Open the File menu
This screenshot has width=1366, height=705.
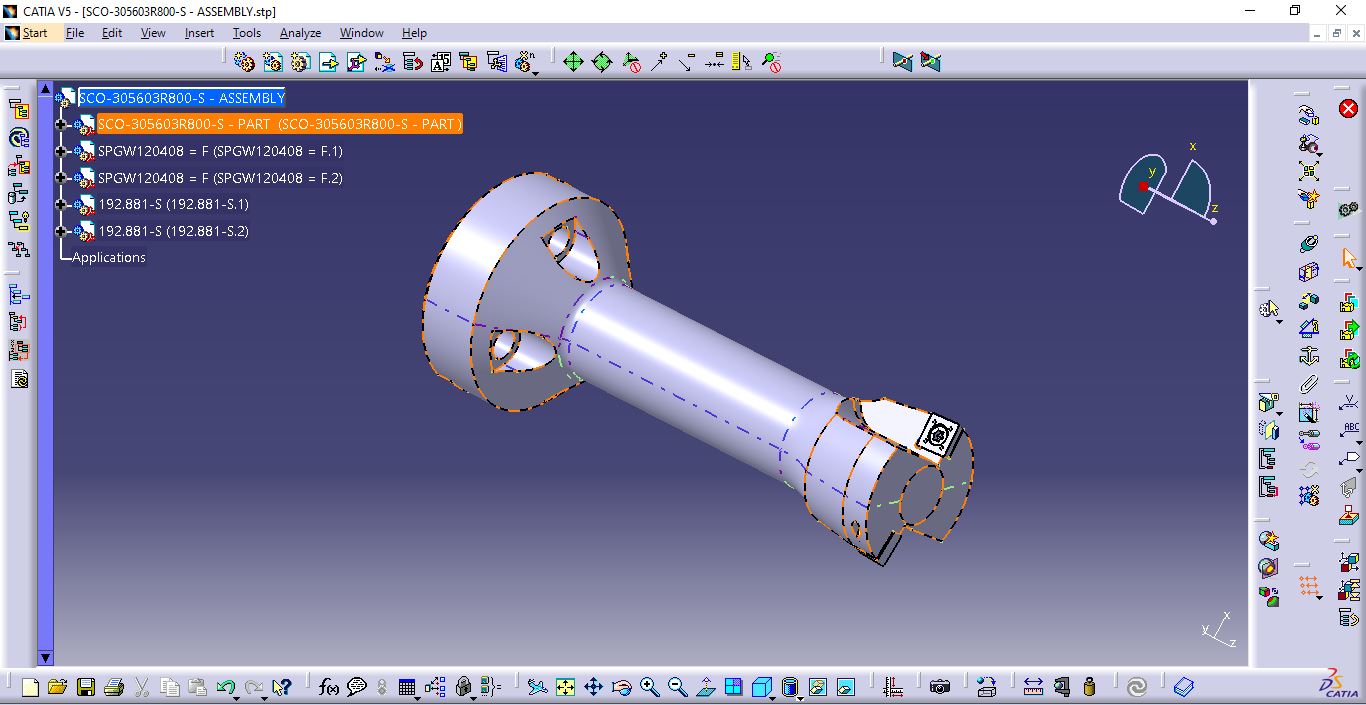[x=75, y=33]
